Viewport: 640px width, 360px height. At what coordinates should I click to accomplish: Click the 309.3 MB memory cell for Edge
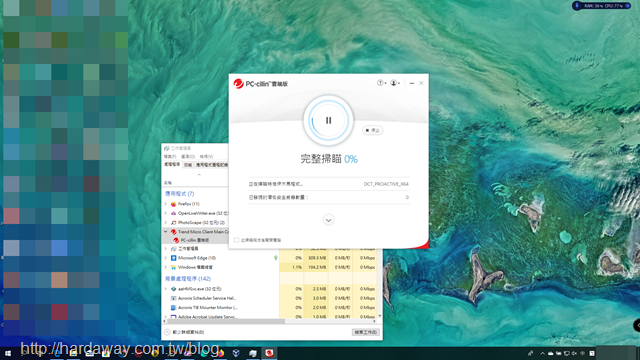coord(317,258)
